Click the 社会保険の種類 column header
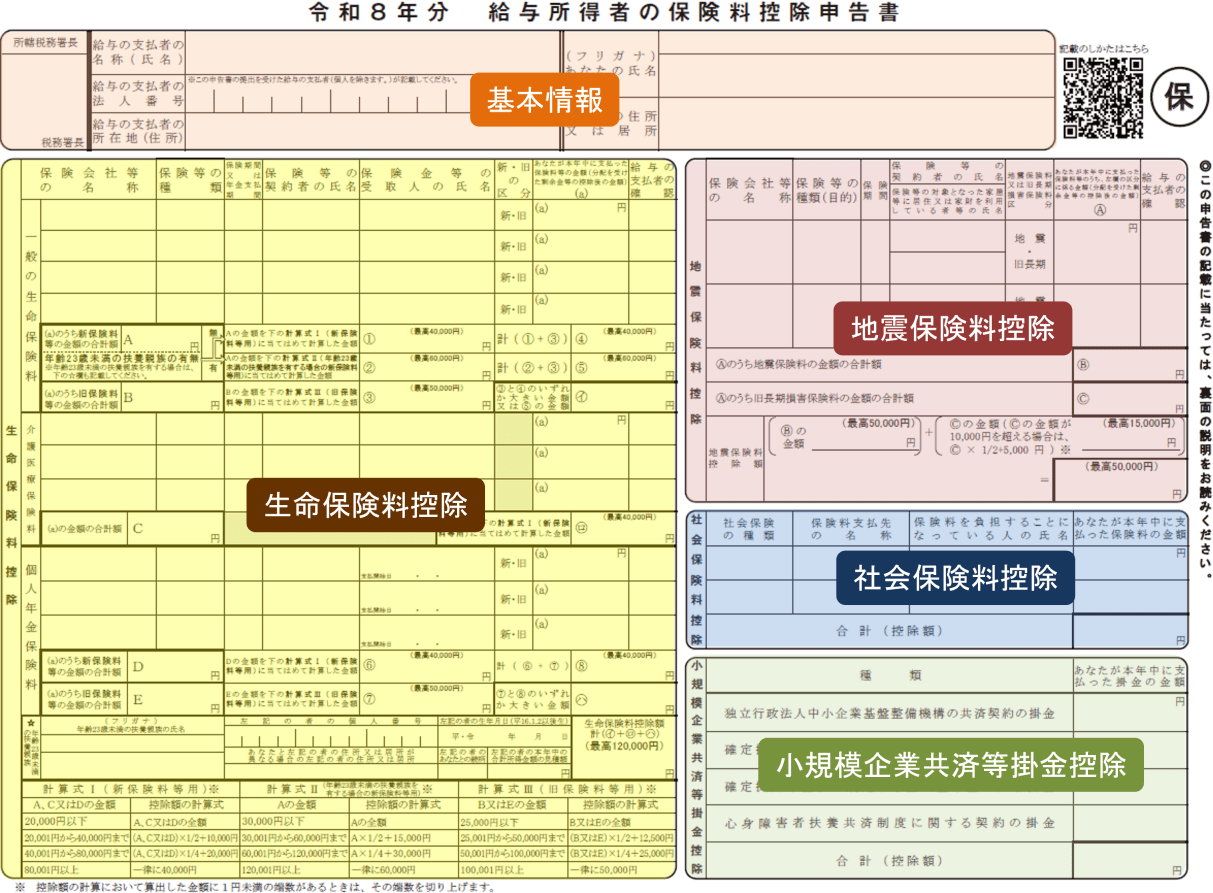The height and width of the screenshot is (893, 1213). pos(748,529)
